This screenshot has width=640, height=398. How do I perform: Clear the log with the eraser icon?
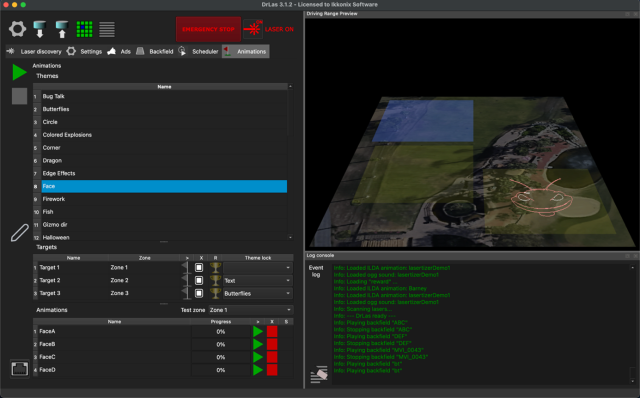tap(319, 374)
